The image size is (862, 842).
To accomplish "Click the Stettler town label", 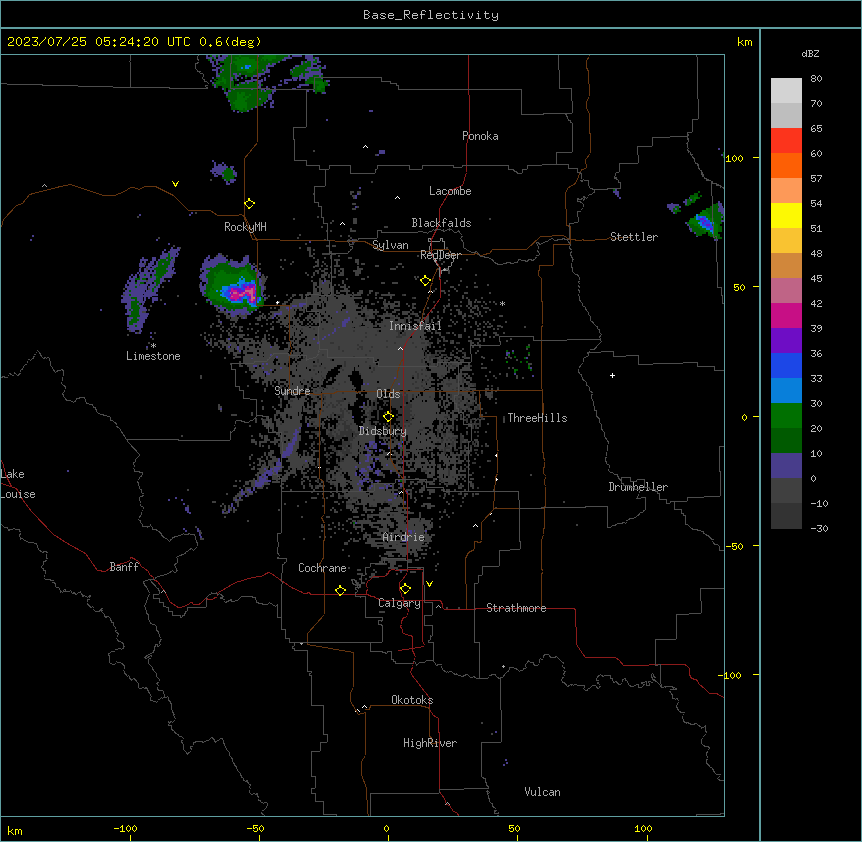I will (633, 237).
